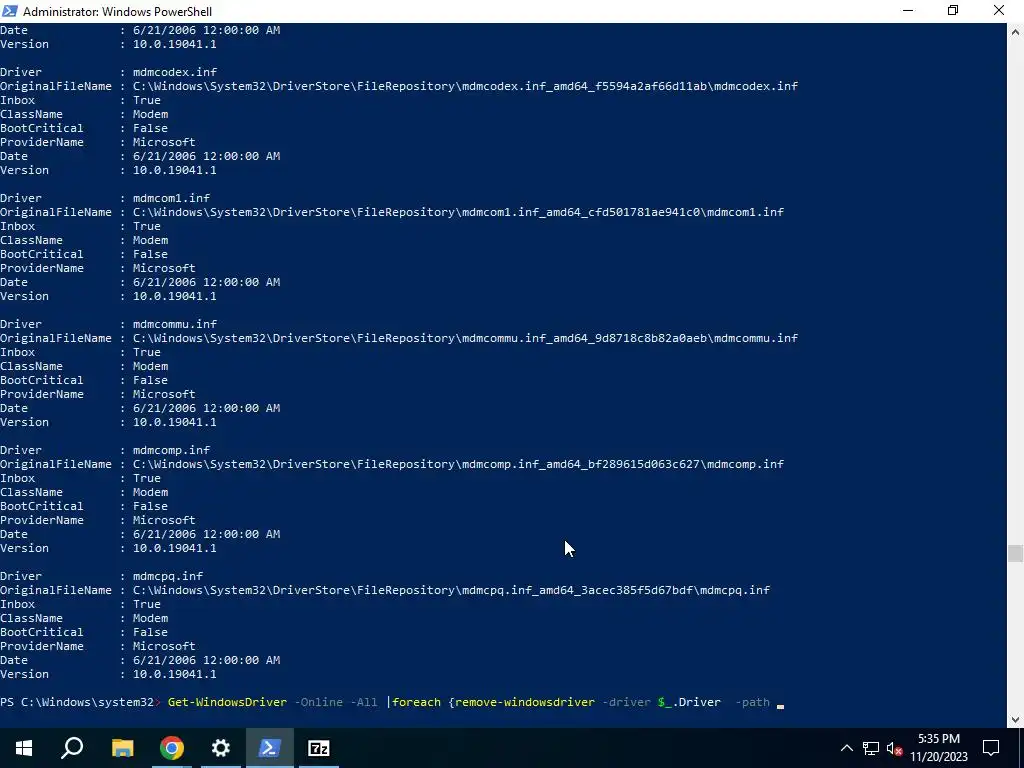Image resolution: width=1024 pixels, height=768 pixels.
Task: Click driver name 'mdmcodex.inf'
Action: (x=175, y=72)
